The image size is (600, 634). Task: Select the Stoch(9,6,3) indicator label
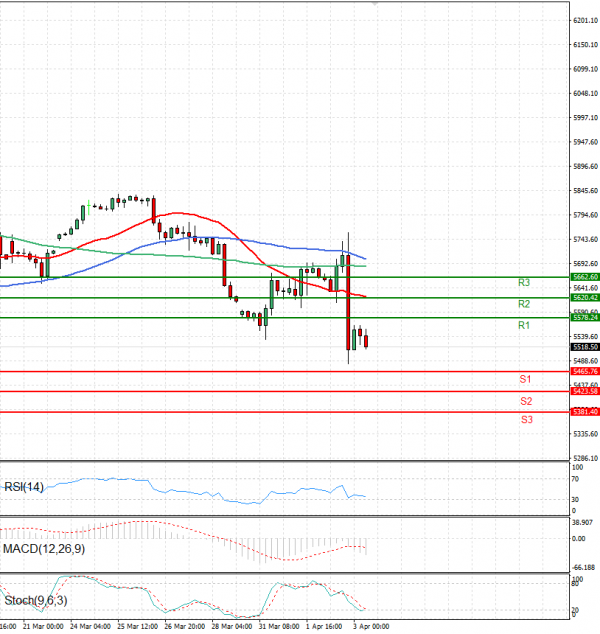click(36, 600)
